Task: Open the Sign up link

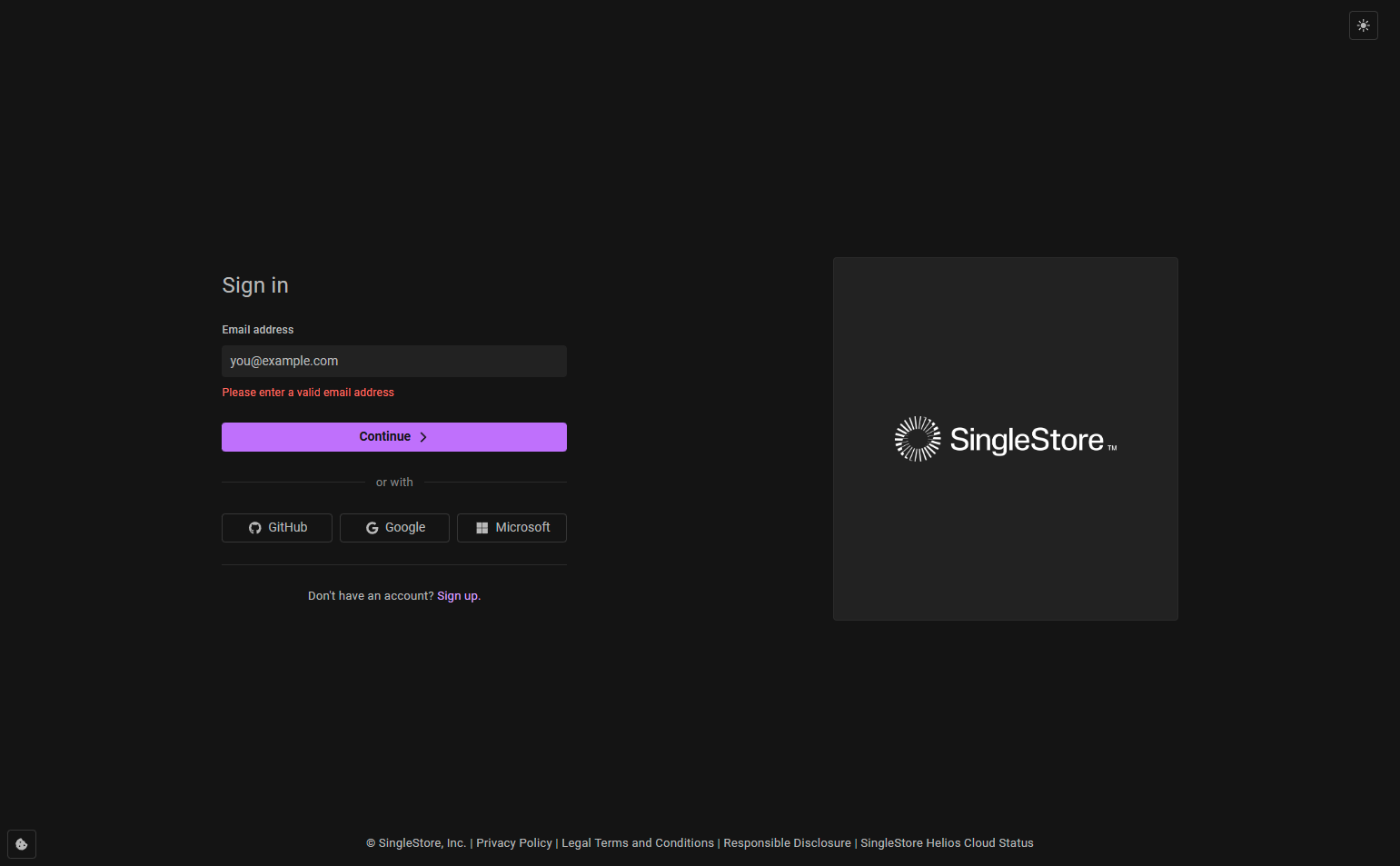Action: (x=457, y=595)
